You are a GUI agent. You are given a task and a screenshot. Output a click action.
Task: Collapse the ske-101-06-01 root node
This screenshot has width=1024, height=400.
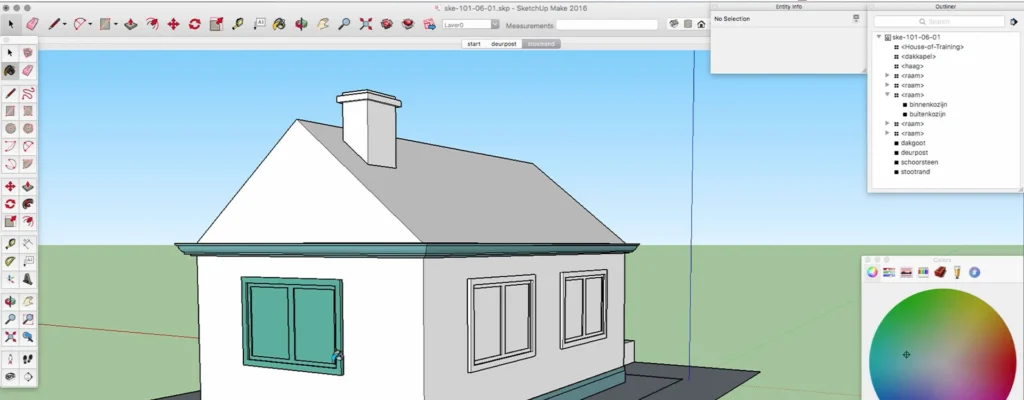[878, 37]
